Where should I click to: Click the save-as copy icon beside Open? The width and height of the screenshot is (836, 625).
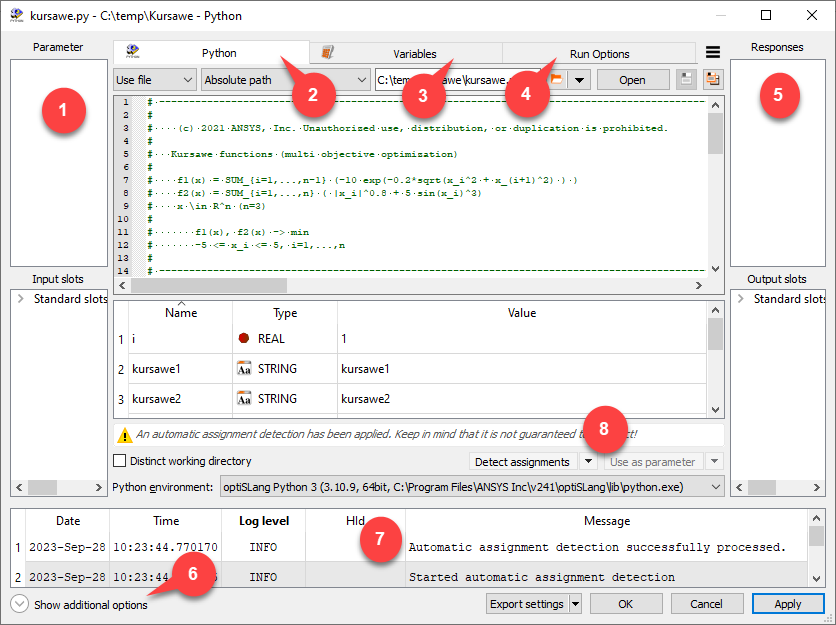click(x=712, y=80)
